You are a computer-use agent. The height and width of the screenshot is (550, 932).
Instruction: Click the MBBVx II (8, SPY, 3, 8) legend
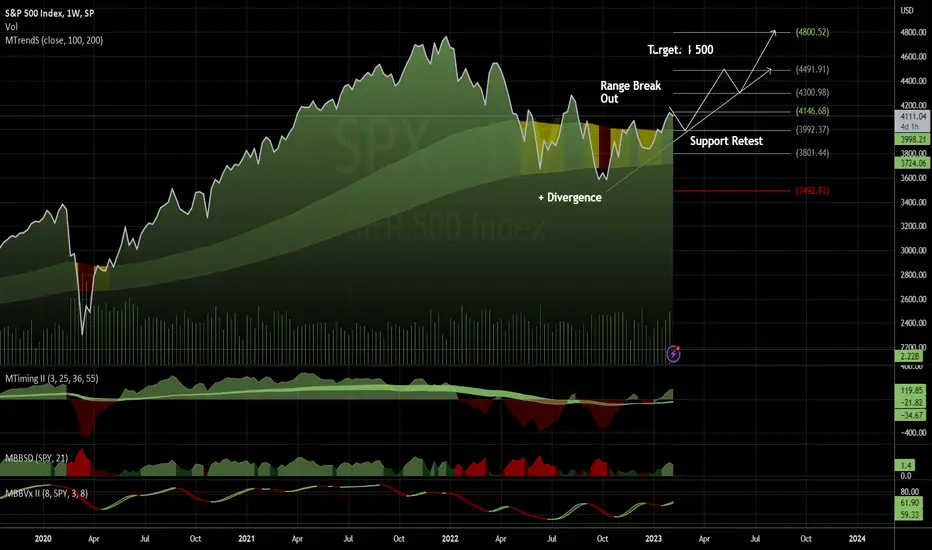[x=46, y=493]
